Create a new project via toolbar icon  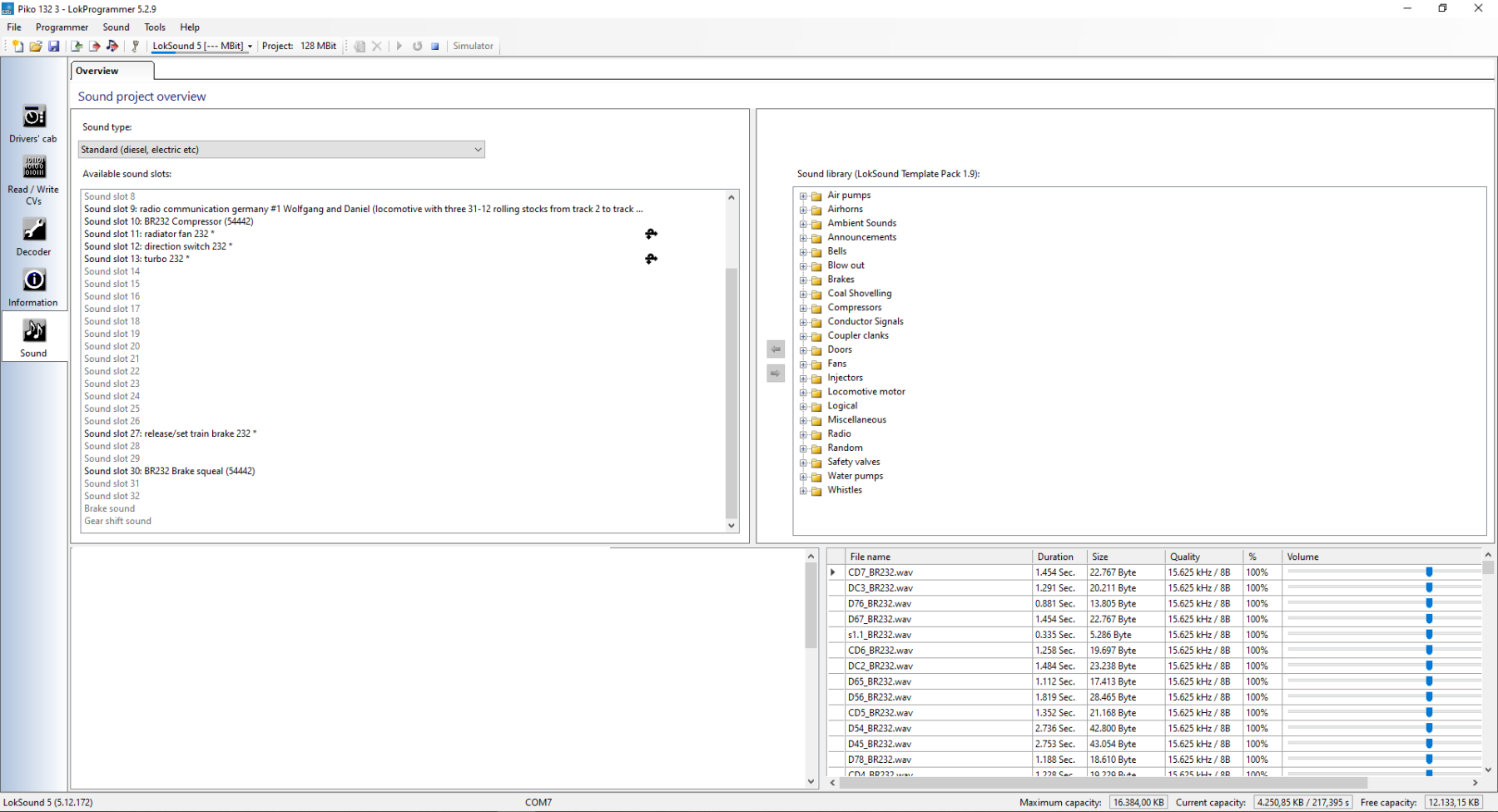coord(17,46)
